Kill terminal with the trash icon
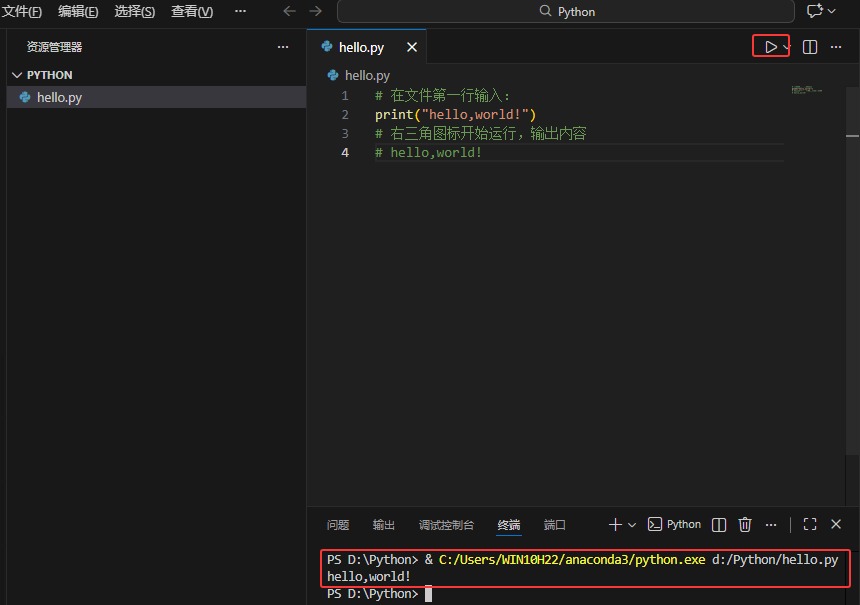 pos(744,524)
